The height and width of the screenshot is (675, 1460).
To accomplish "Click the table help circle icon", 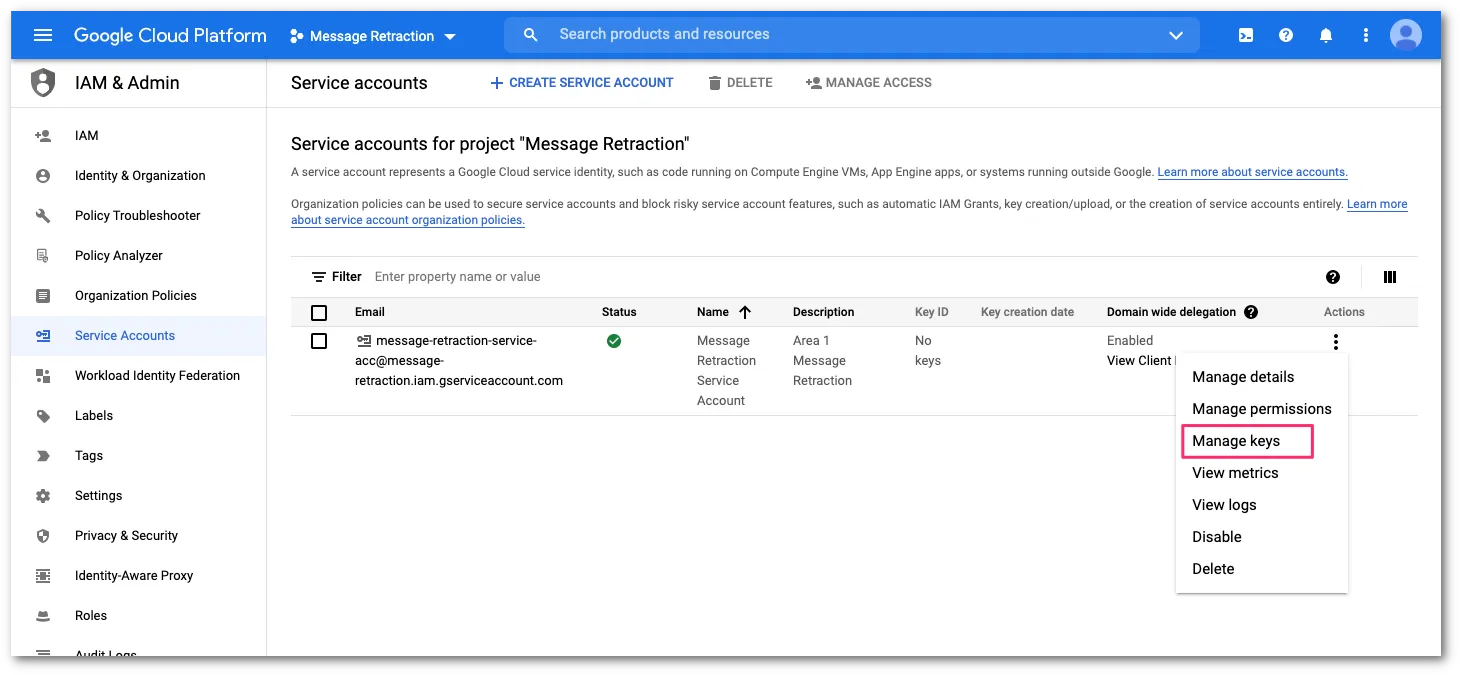I will (1332, 276).
